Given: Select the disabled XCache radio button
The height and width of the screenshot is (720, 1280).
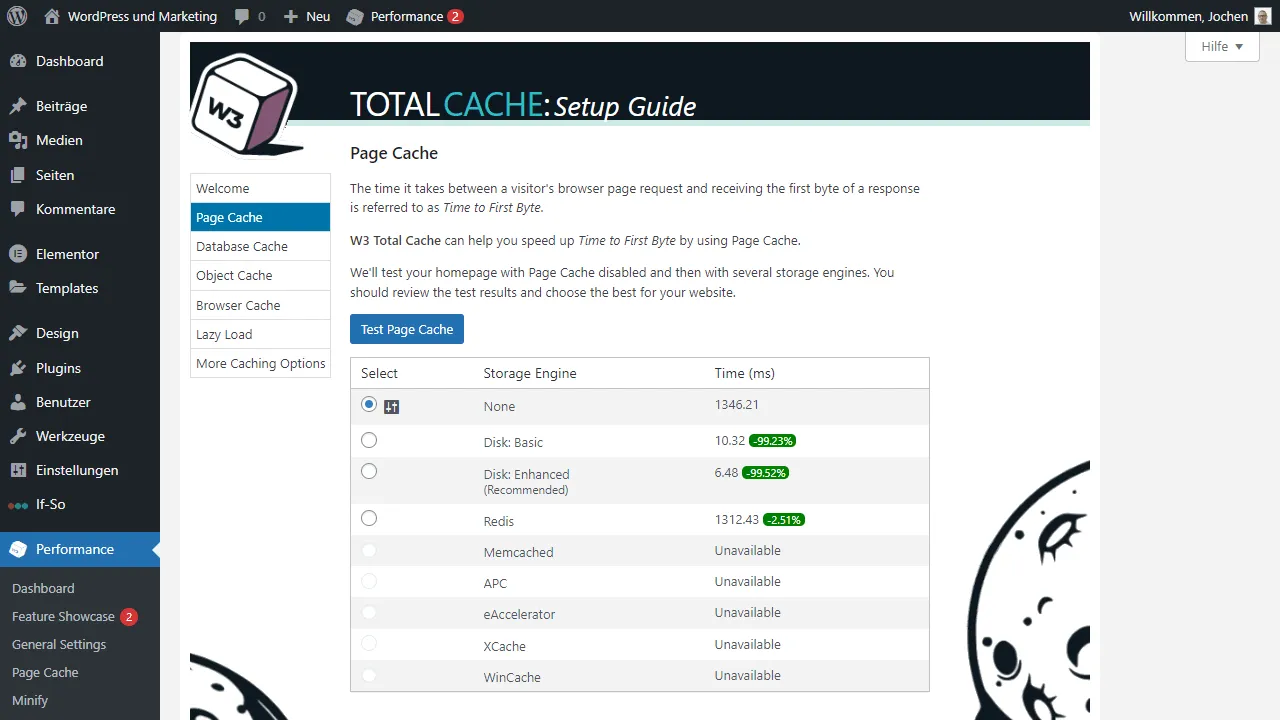Looking at the screenshot, I should tap(369, 643).
